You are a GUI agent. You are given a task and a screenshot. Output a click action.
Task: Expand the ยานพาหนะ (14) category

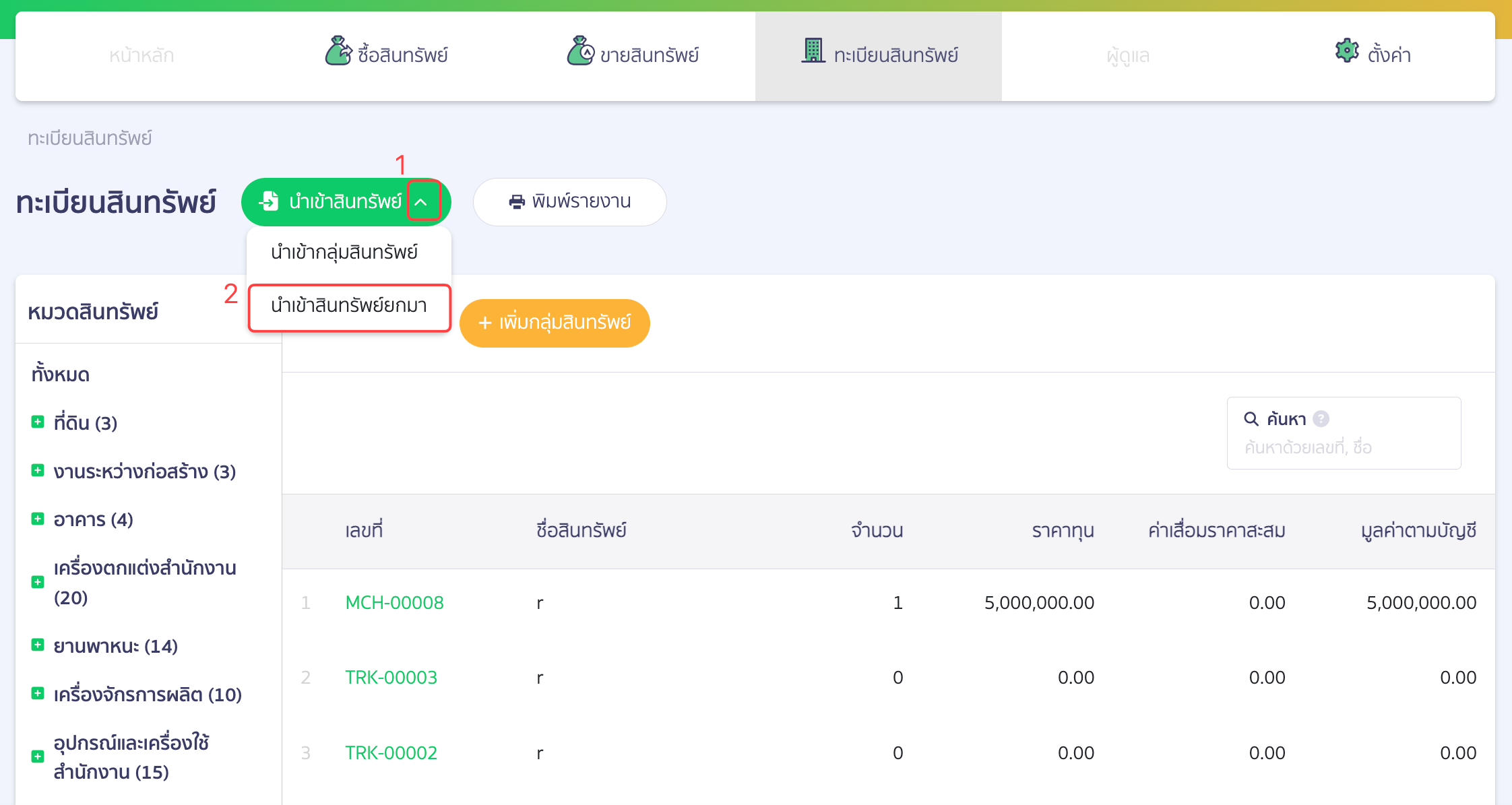click(38, 645)
